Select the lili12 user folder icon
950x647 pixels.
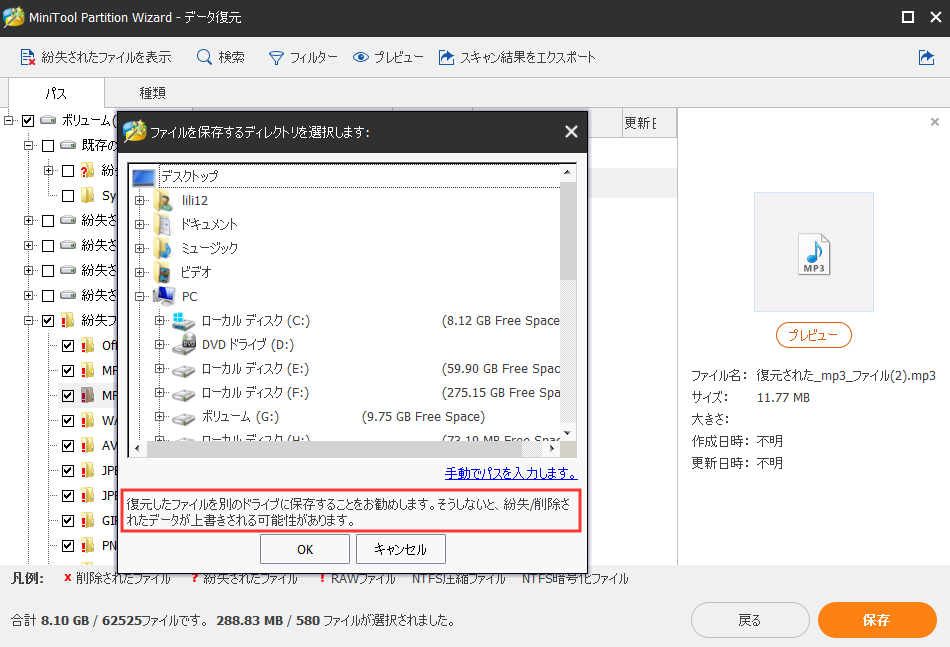tap(164, 201)
